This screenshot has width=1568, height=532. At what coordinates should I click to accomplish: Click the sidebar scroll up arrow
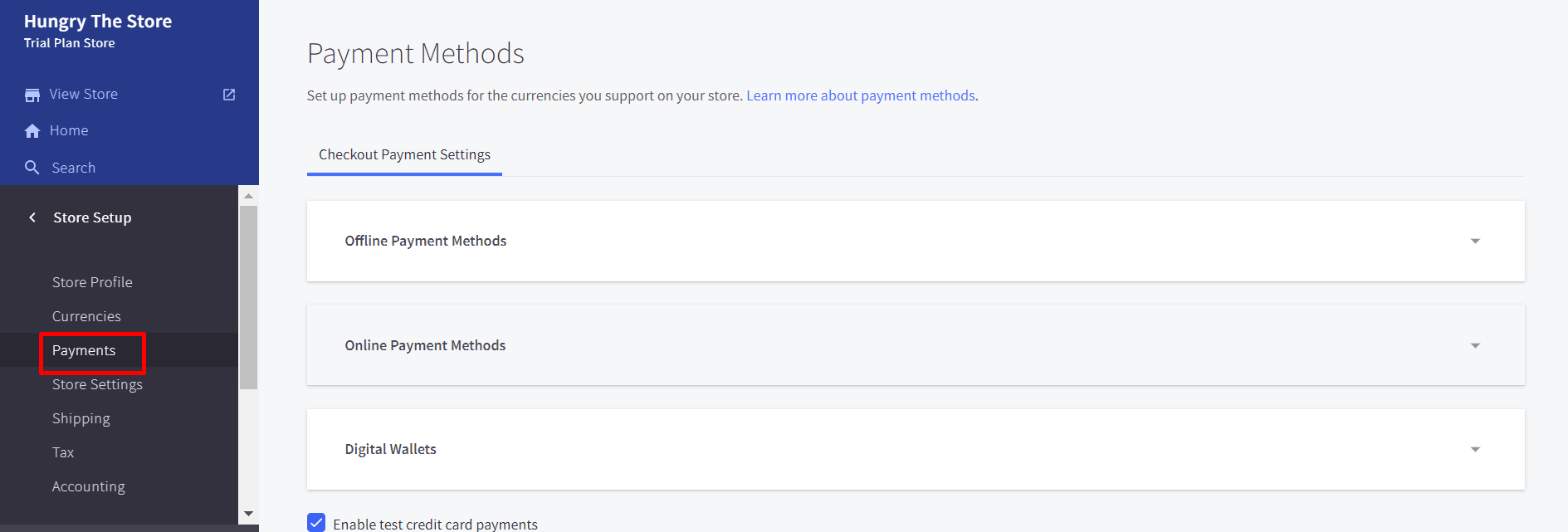[x=248, y=196]
